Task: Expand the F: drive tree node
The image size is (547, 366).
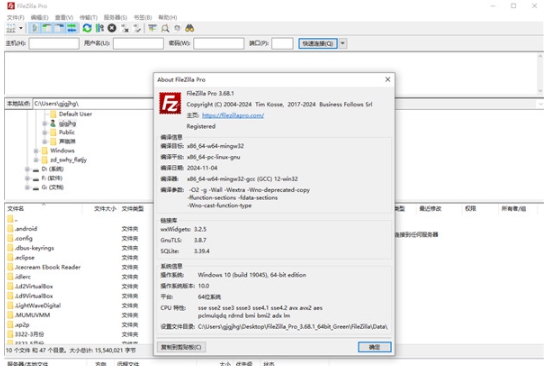Action: click(27, 178)
